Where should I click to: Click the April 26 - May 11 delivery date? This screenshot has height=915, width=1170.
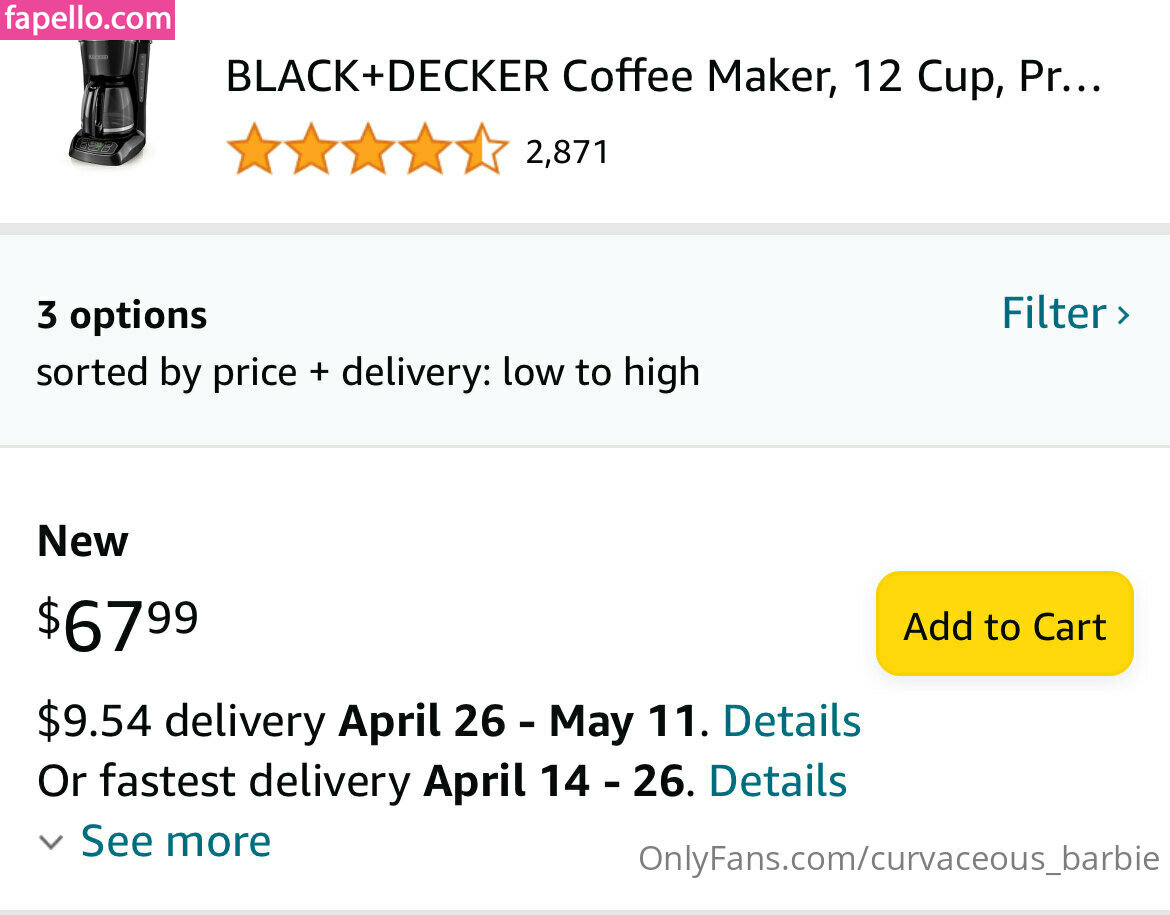[x=517, y=721]
